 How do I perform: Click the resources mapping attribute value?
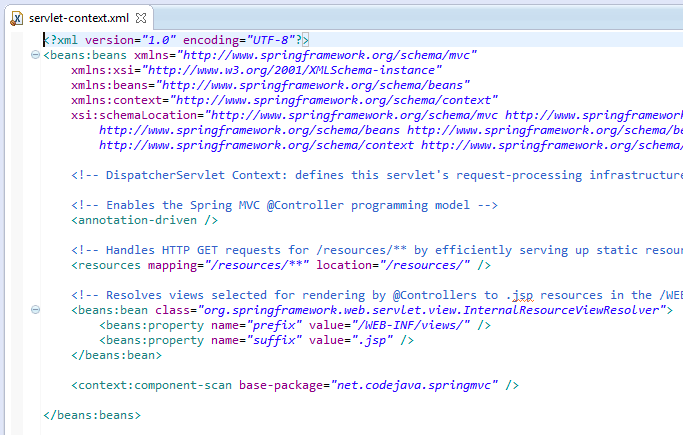pos(257,265)
